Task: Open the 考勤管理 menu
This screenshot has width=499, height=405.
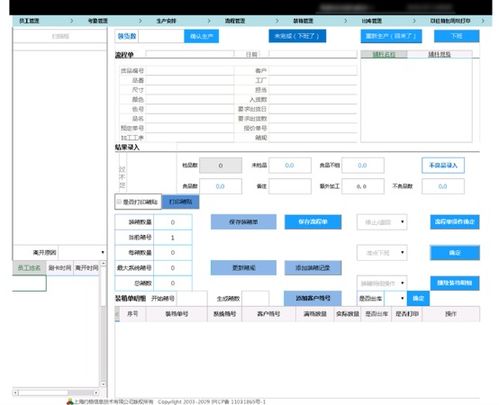Action: click(98, 21)
